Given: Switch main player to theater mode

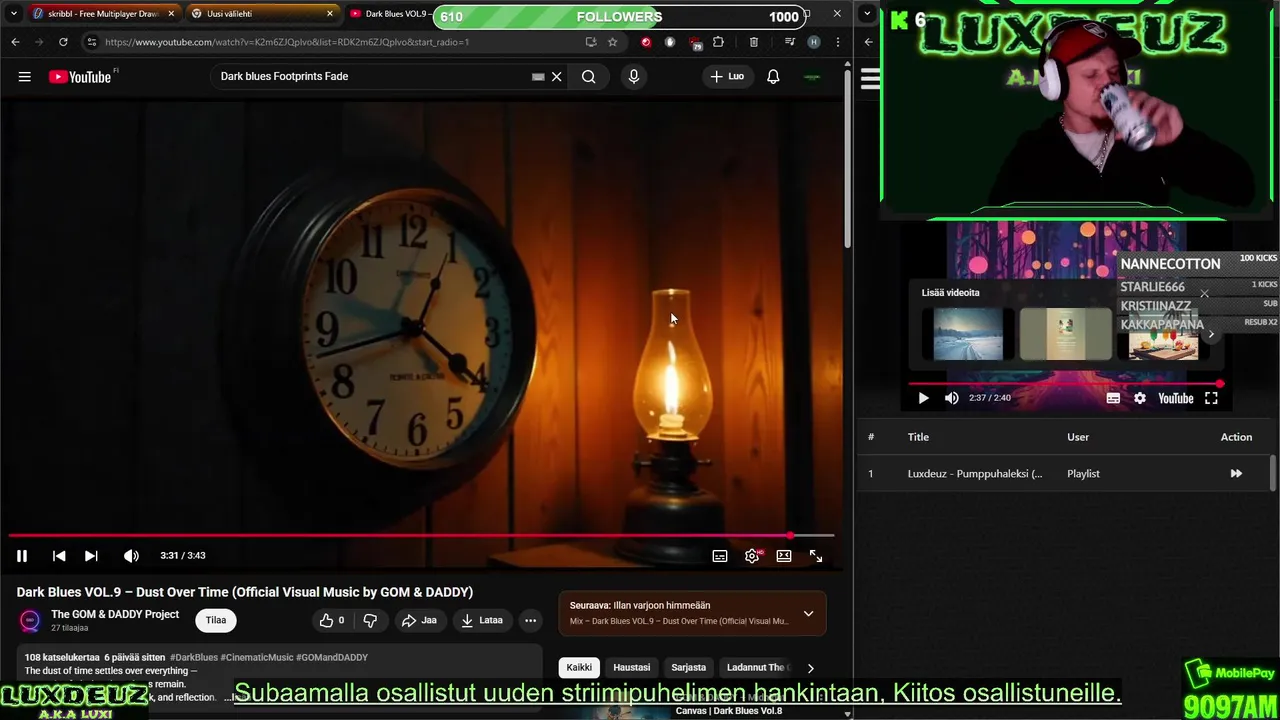Looking at the screenshot, I should click(x=784, y=556).
